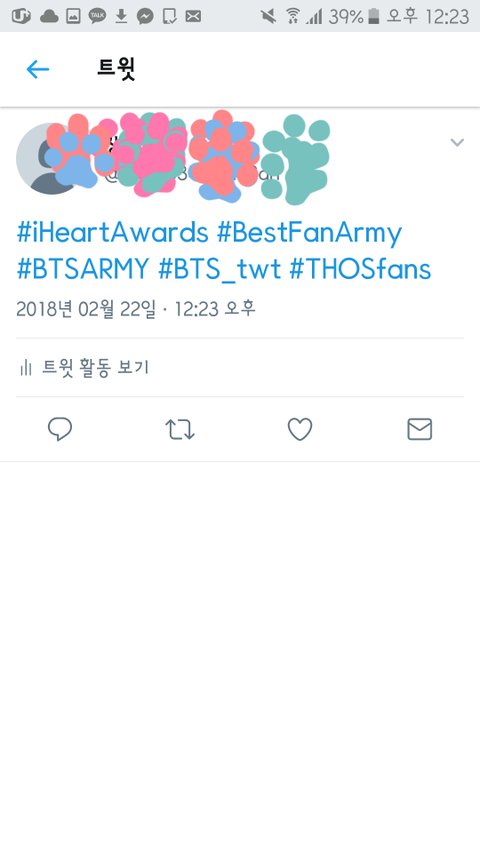
Task: Tap the KakaoTalk notification icon
Action: pyautogui.click(x=97, y=16)
